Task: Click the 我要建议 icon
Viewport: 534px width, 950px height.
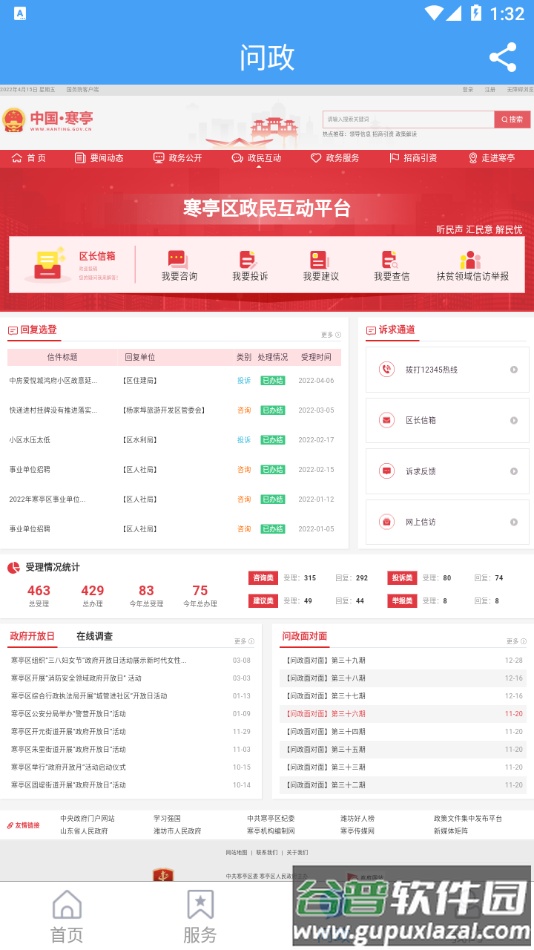Action: coord(319,259)
